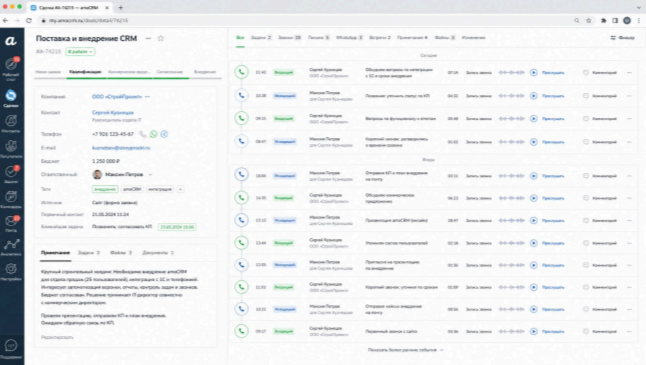Add a new tag with the plus button

coord(180,189)
